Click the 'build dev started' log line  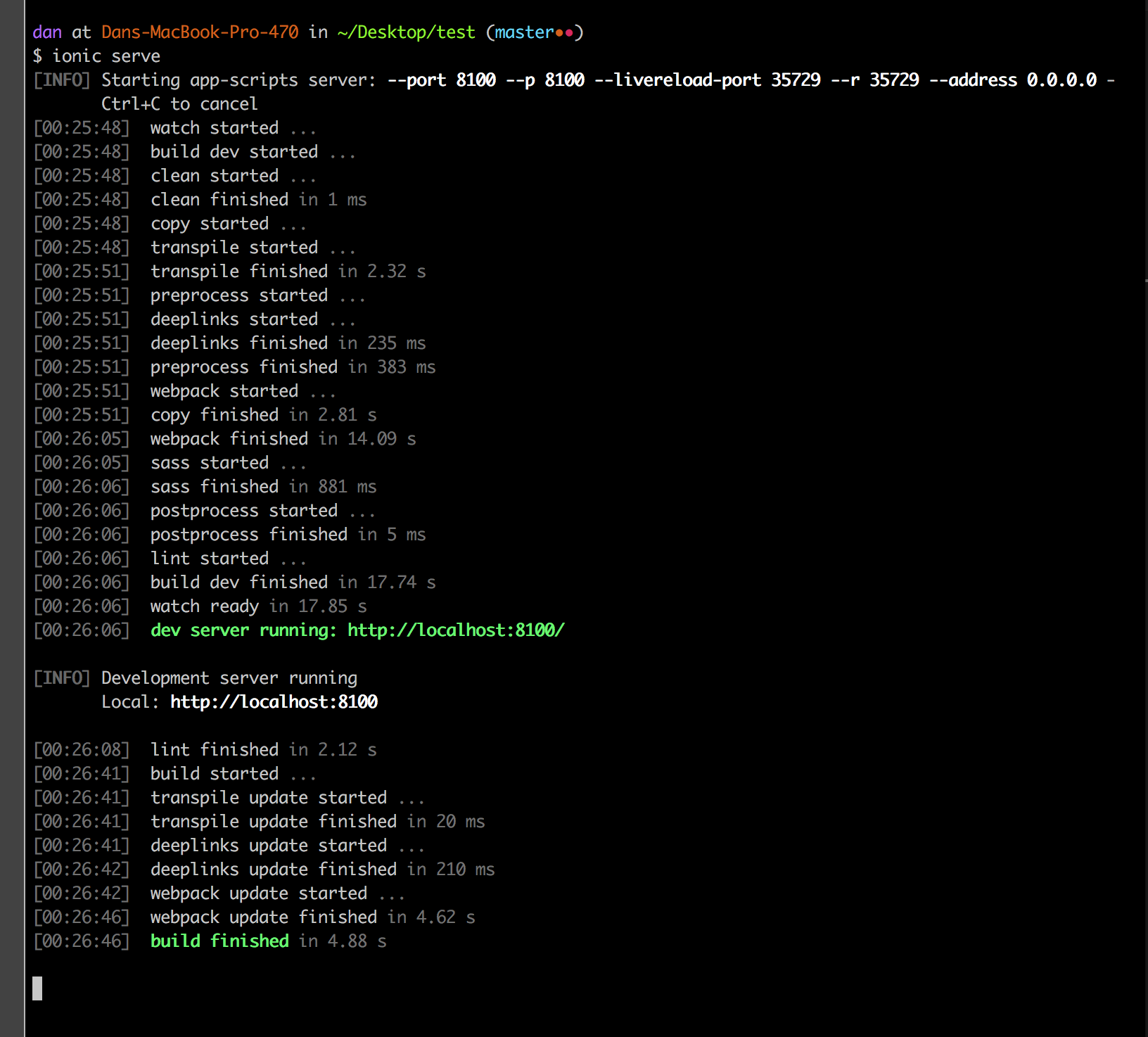click(x=253, y=152)
